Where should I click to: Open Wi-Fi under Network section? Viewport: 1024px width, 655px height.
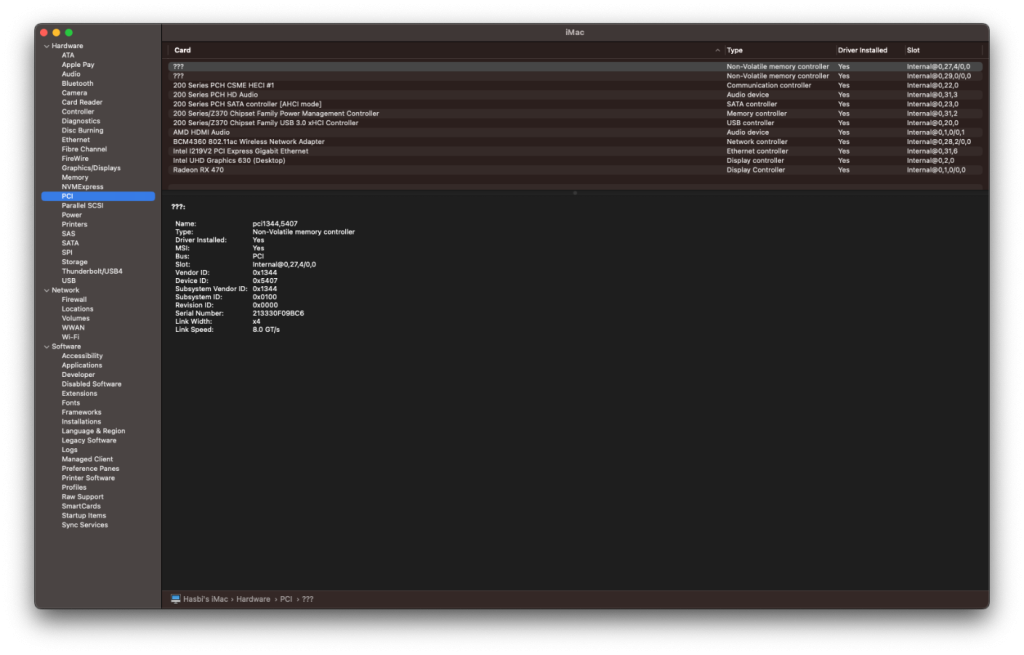(70, 337)
